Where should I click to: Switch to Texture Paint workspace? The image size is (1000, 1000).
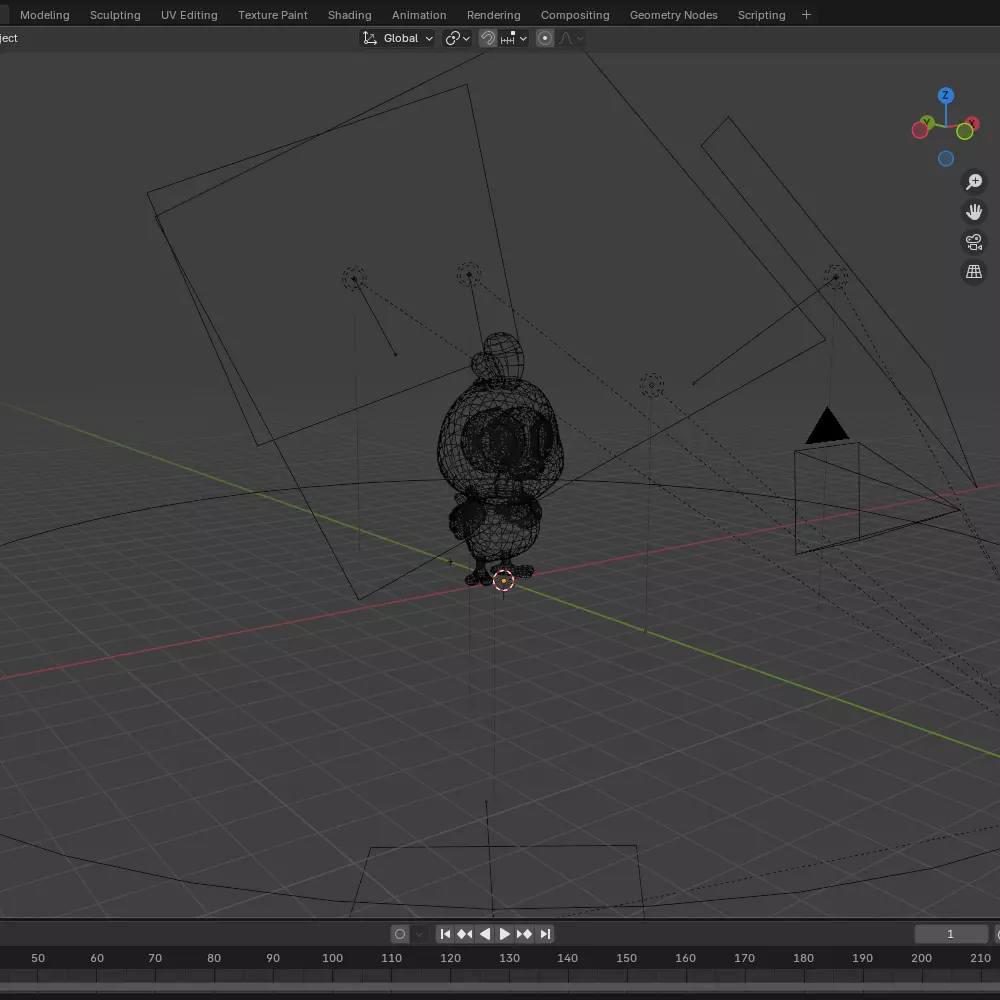(x=272, y=15)
